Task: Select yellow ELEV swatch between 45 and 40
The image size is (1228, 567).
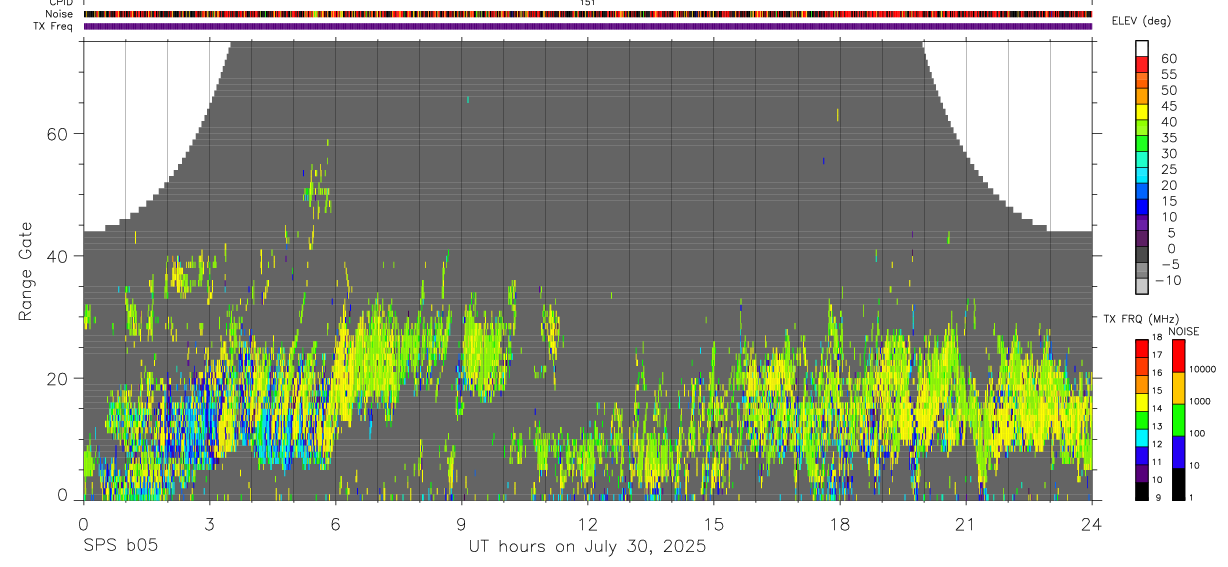Action: (1143, 112)
